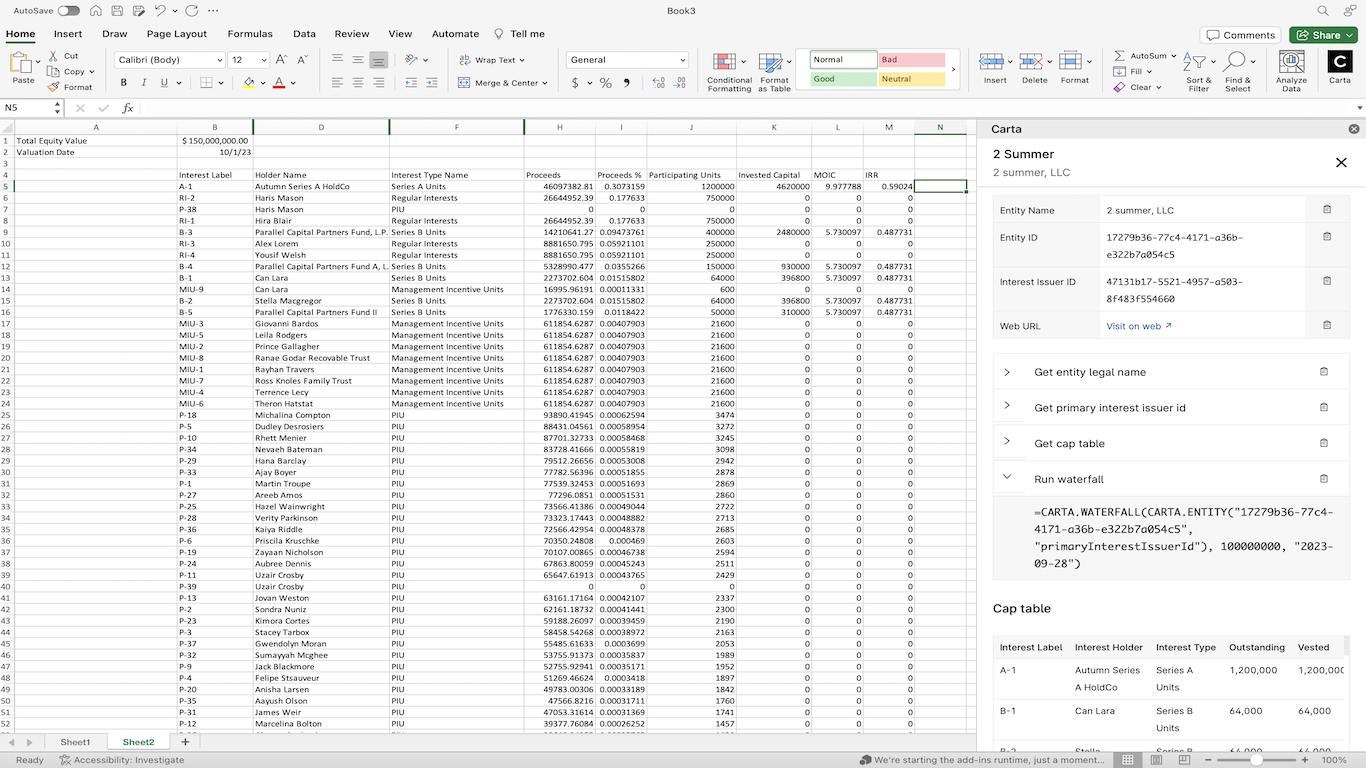Screen dimensions: 1366x768
Task: Toggle Italic formatting
Action: pyautogui.click(x=144, y=83)
